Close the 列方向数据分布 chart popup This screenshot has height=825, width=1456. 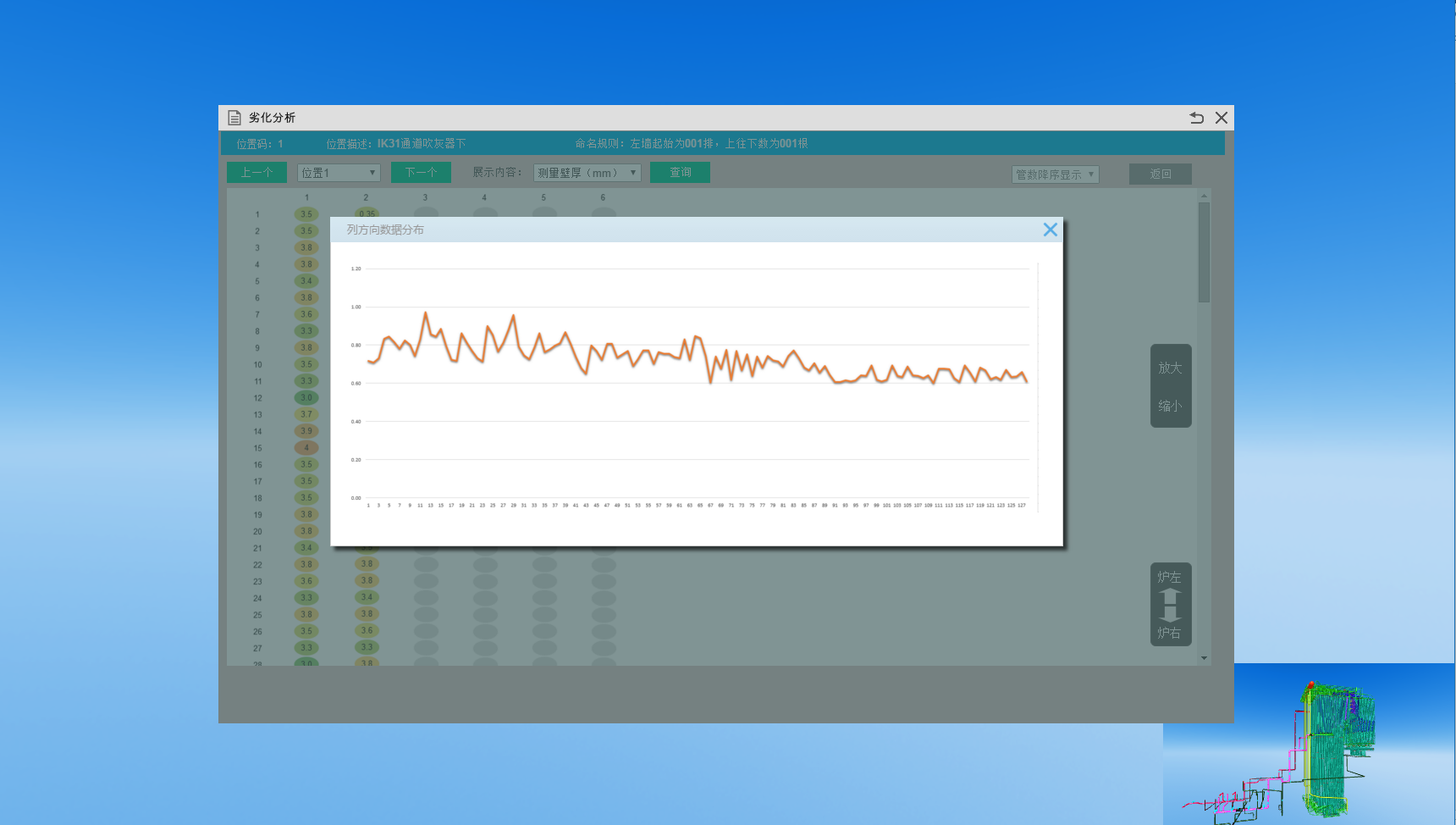(x=1050, y=230)
